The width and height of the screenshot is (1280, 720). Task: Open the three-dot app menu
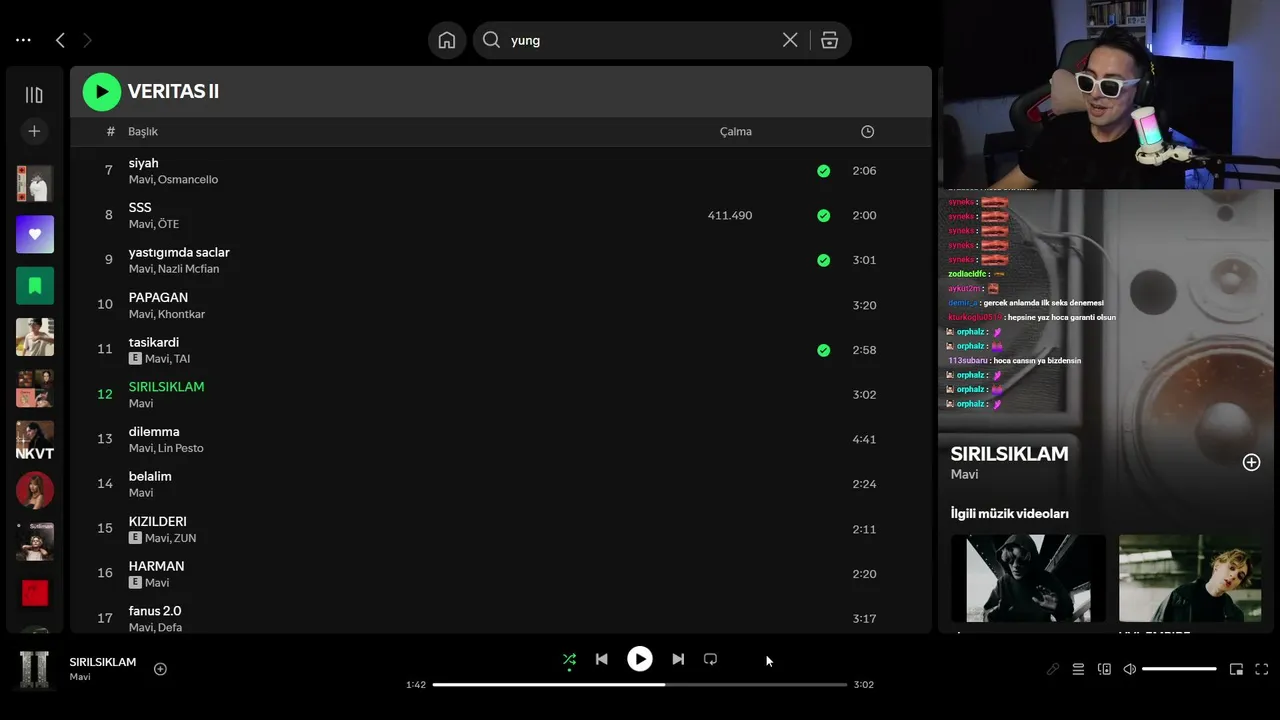(24, 40)
